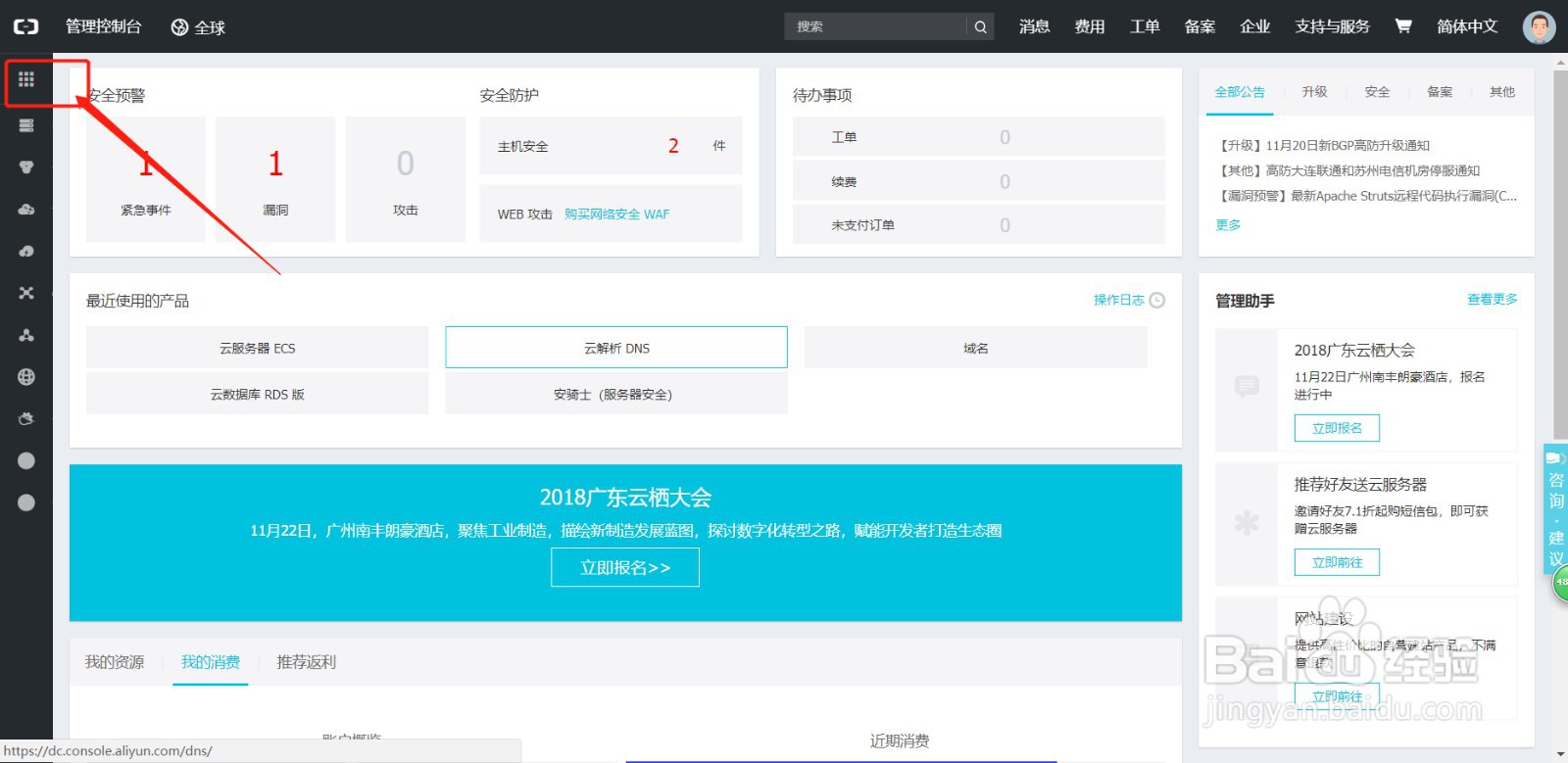Viewport: 1568px width, 763px height.
Task: Open the 企业 menu
Action: point(1254,26)
